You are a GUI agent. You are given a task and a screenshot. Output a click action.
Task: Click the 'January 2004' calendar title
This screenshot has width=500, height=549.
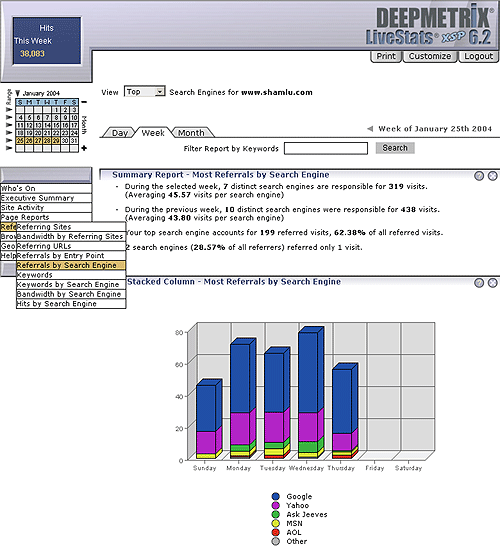click(41, 93)
